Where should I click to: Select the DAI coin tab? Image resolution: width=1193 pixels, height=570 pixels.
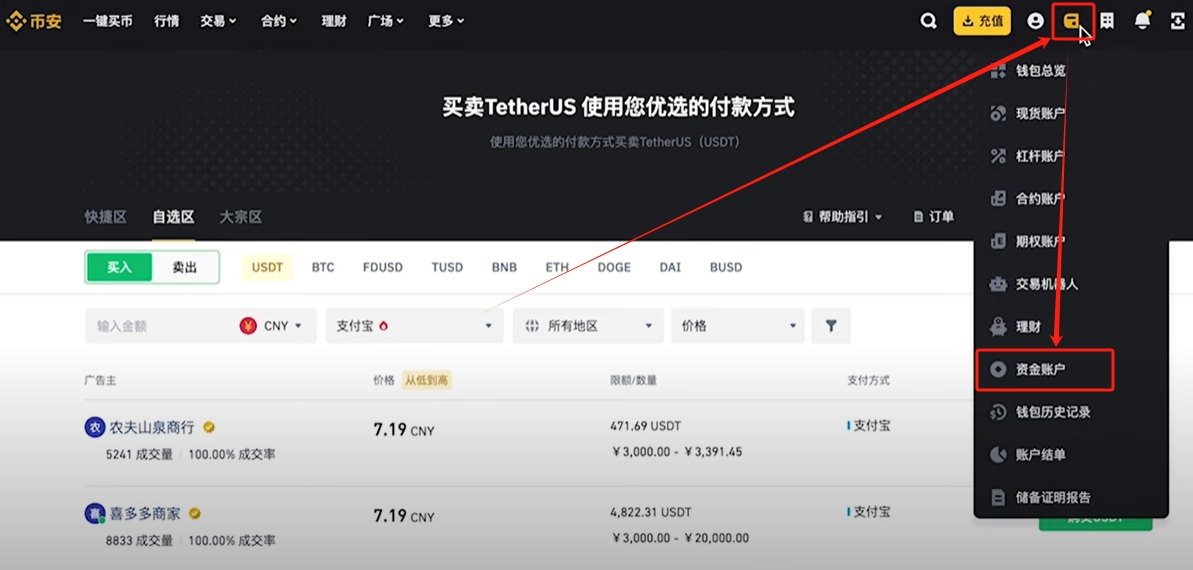point(670,267)
